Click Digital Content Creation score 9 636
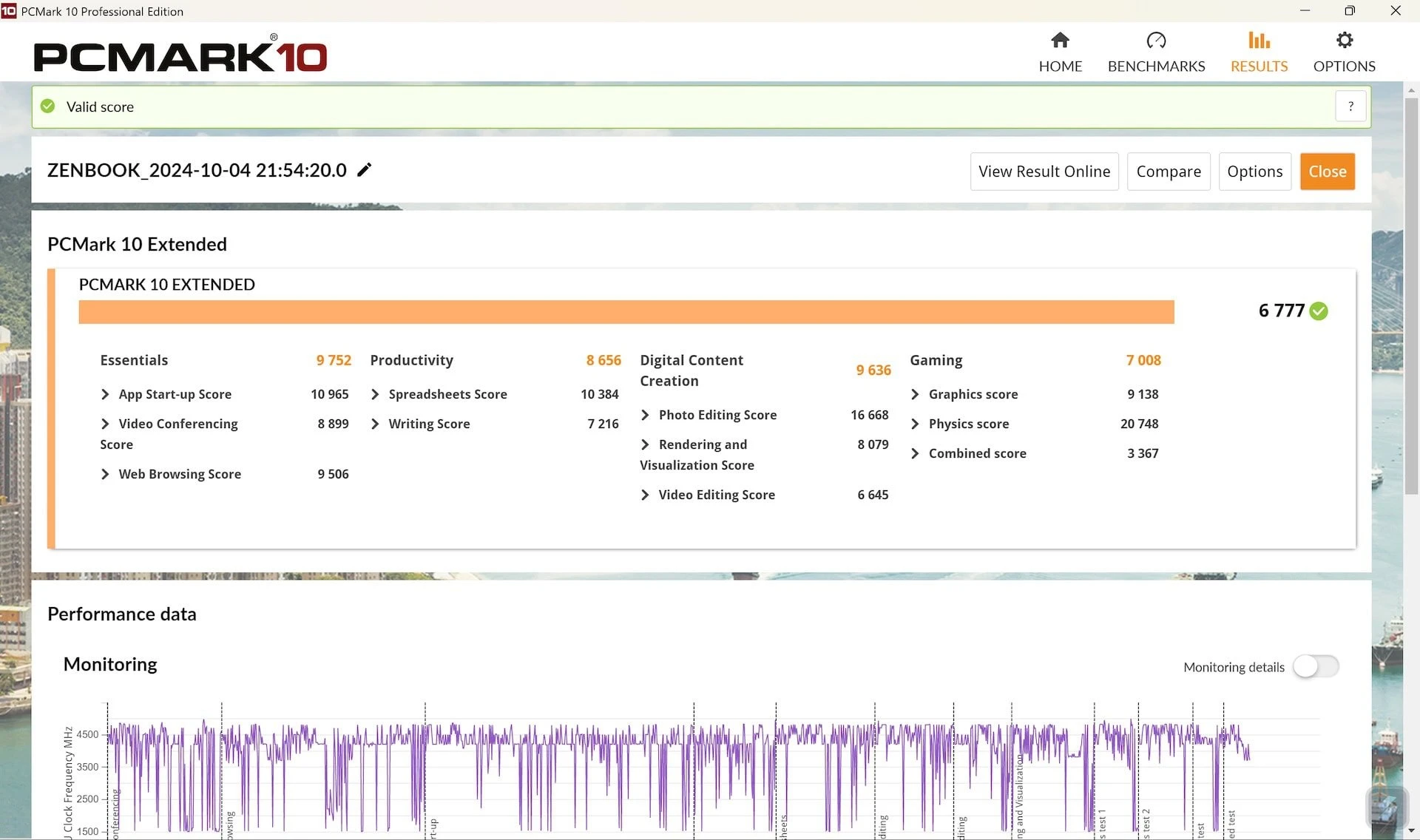Screen dimensions: 1420x840 click(873, 370)
